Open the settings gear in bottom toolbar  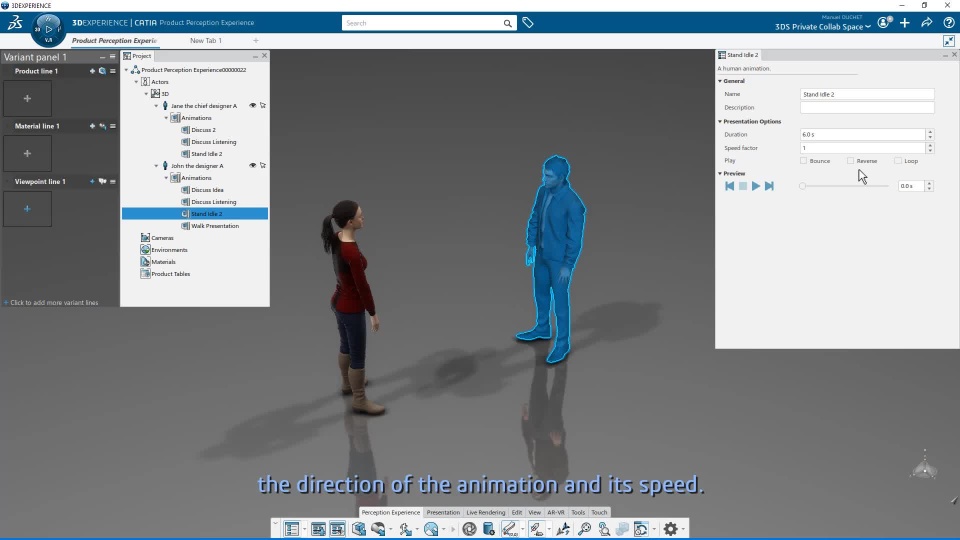pyautogui.click(x=671, y=529)
